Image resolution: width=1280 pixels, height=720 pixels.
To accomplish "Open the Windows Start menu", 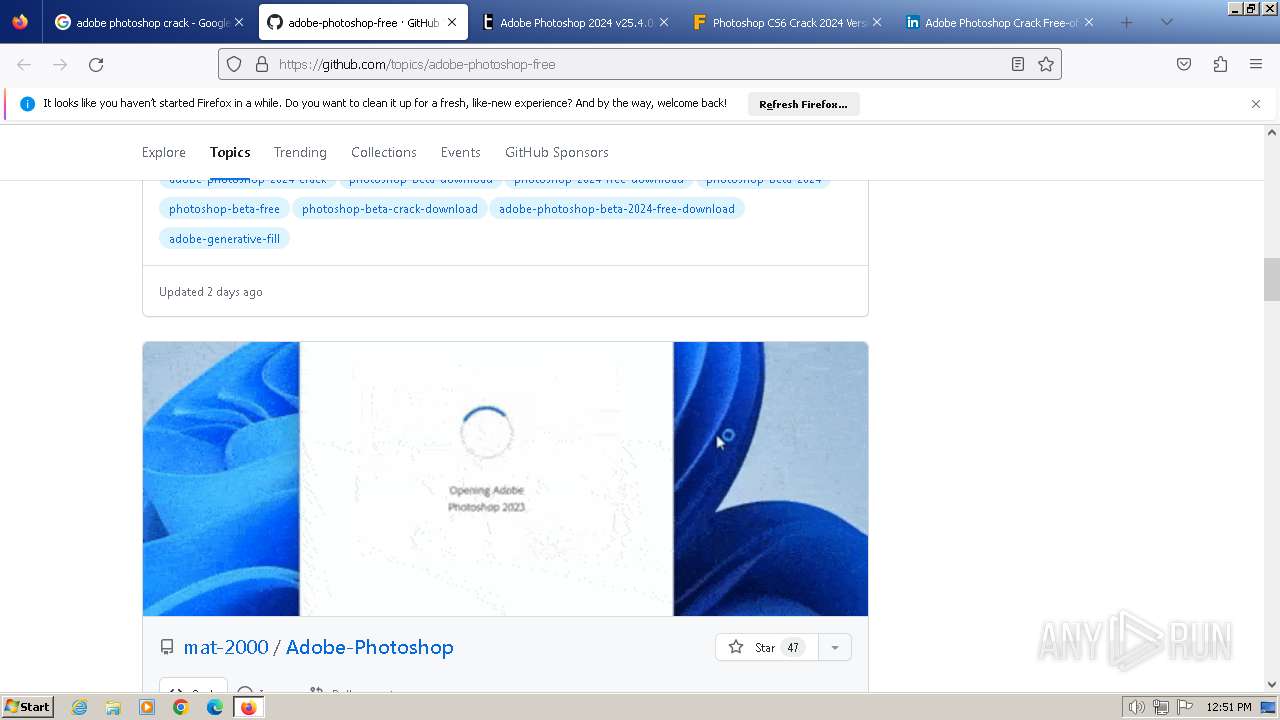I will (27, 707).
